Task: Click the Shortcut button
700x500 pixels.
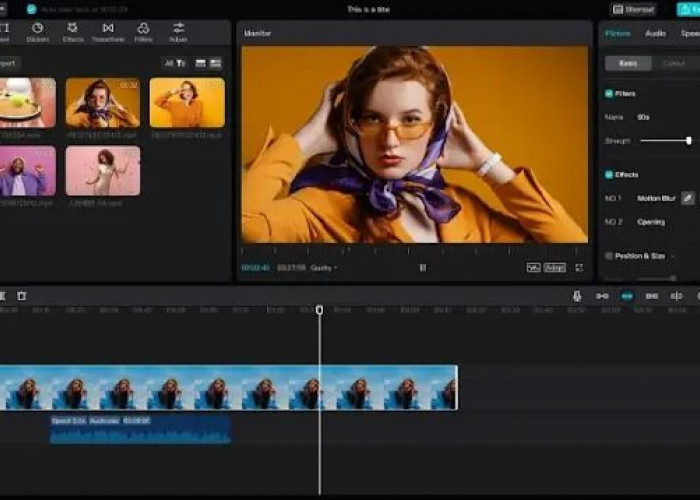Action: (x=633, y=9)
